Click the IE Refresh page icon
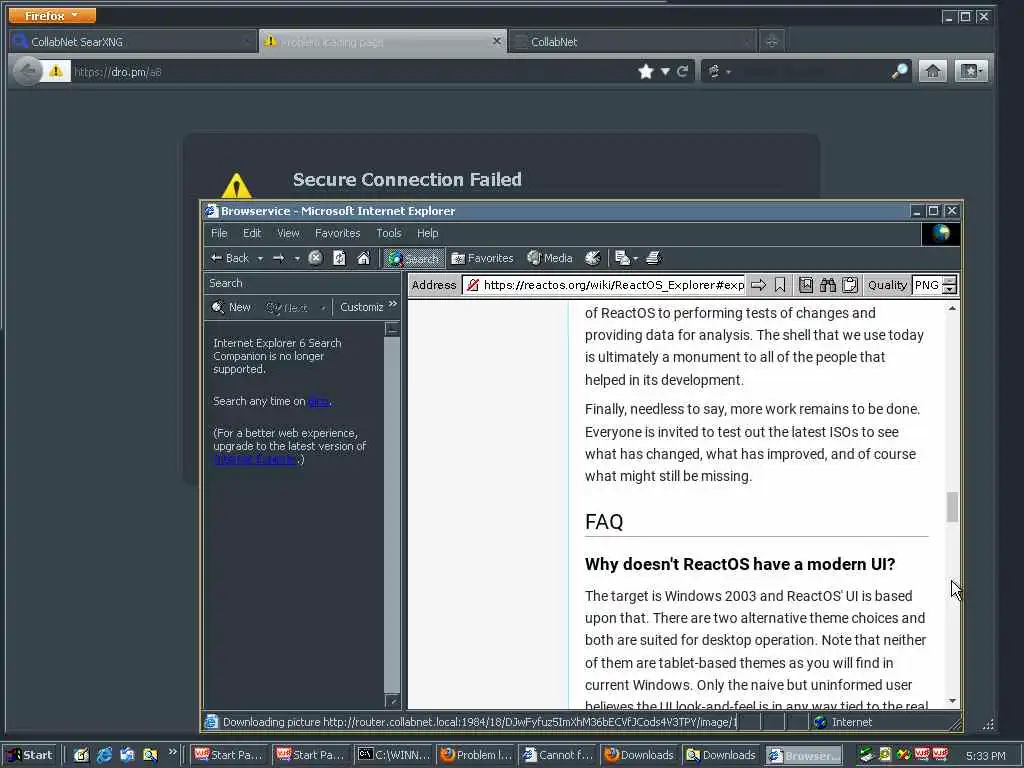The height and width of the screenshot is (768, 1024). [x=340, y=258]
